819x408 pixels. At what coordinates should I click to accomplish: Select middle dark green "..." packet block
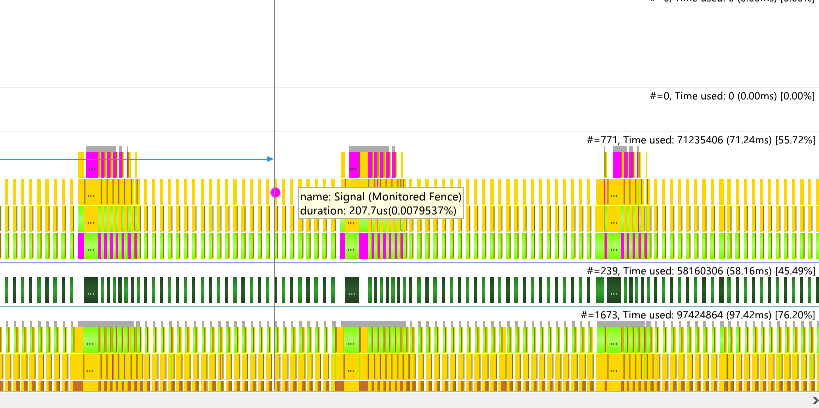[x=352, y=290]
